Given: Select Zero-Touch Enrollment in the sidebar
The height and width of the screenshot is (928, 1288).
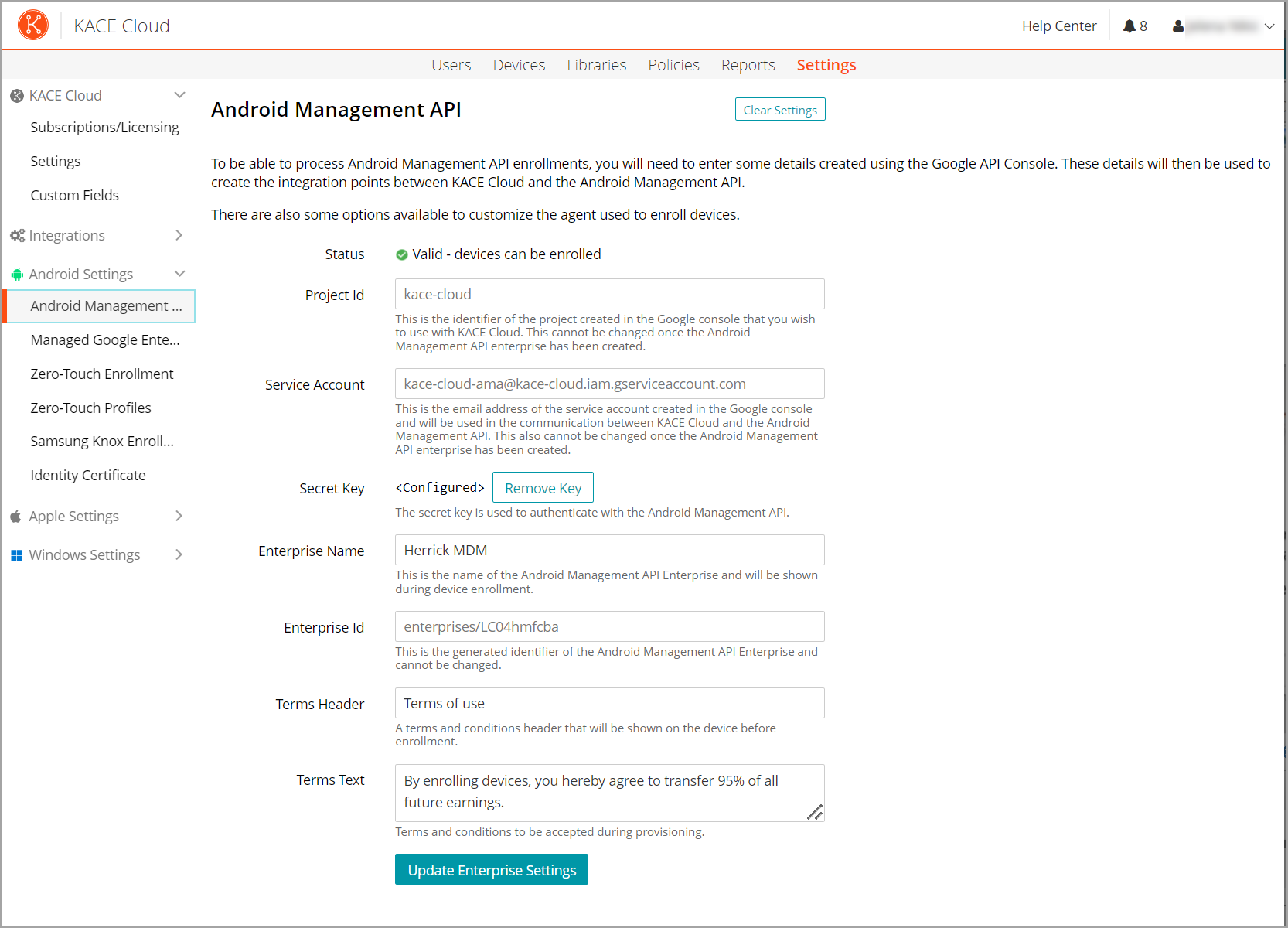Looking at the screenshot, I should coord(102,374).
